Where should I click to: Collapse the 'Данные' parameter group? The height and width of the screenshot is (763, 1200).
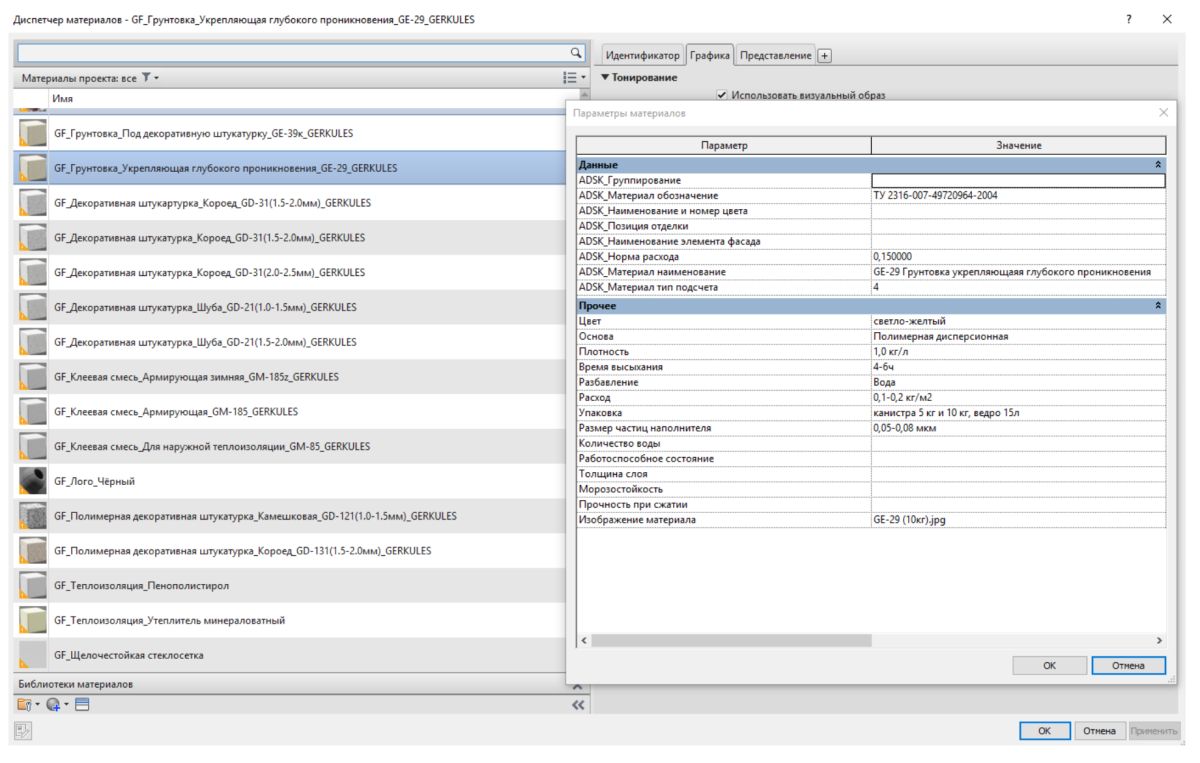1158,164
